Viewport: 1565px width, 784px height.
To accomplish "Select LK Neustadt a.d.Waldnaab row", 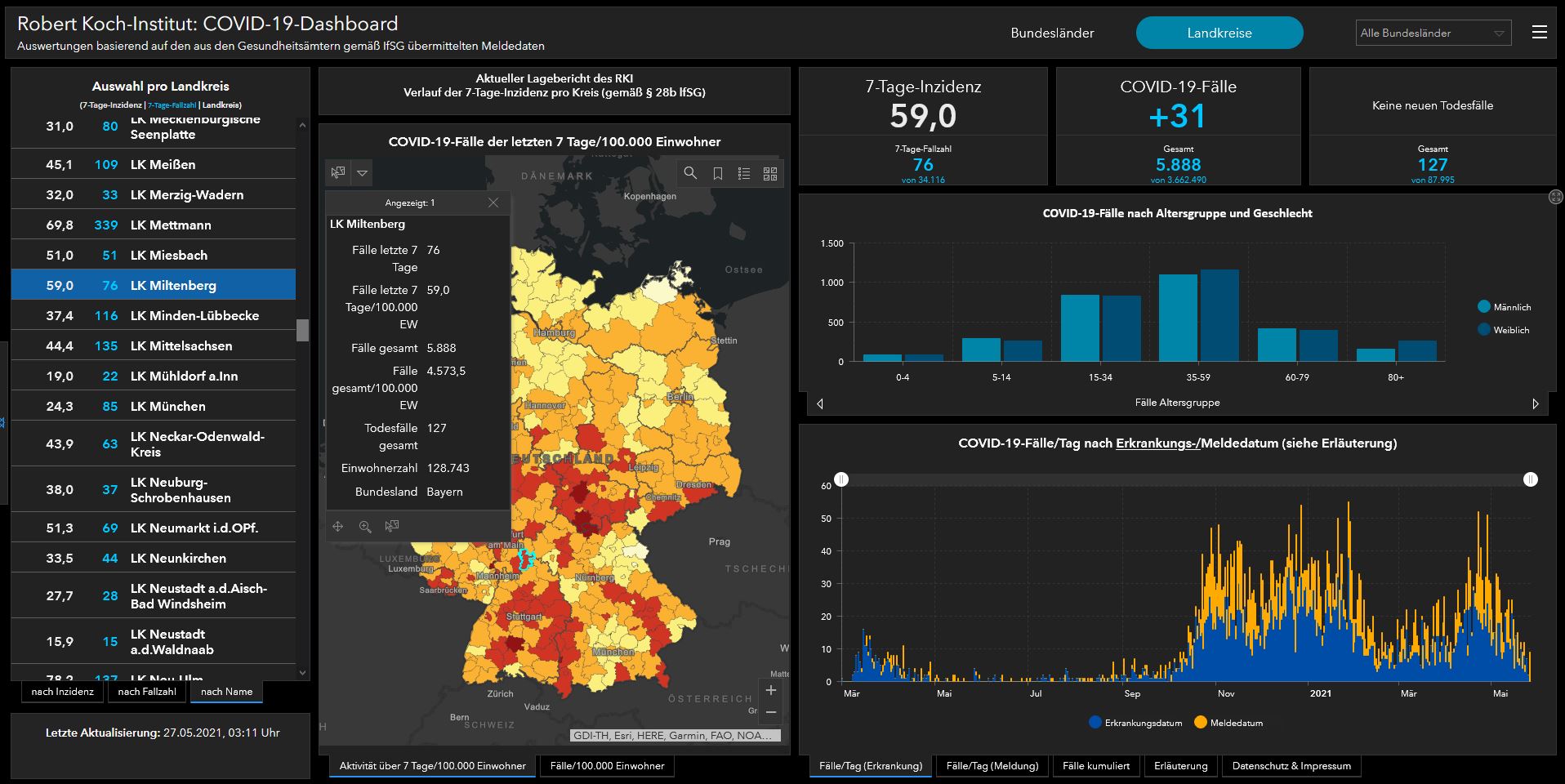I will 154,641.
